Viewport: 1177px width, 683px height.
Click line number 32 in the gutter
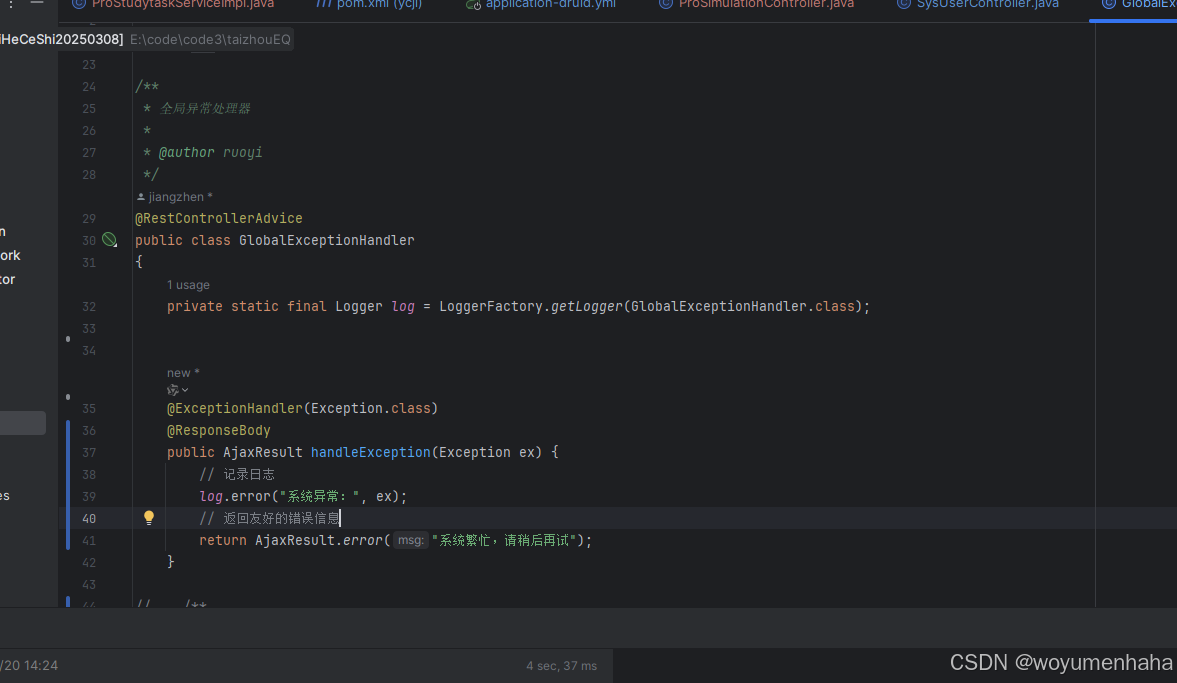[89, 306]
